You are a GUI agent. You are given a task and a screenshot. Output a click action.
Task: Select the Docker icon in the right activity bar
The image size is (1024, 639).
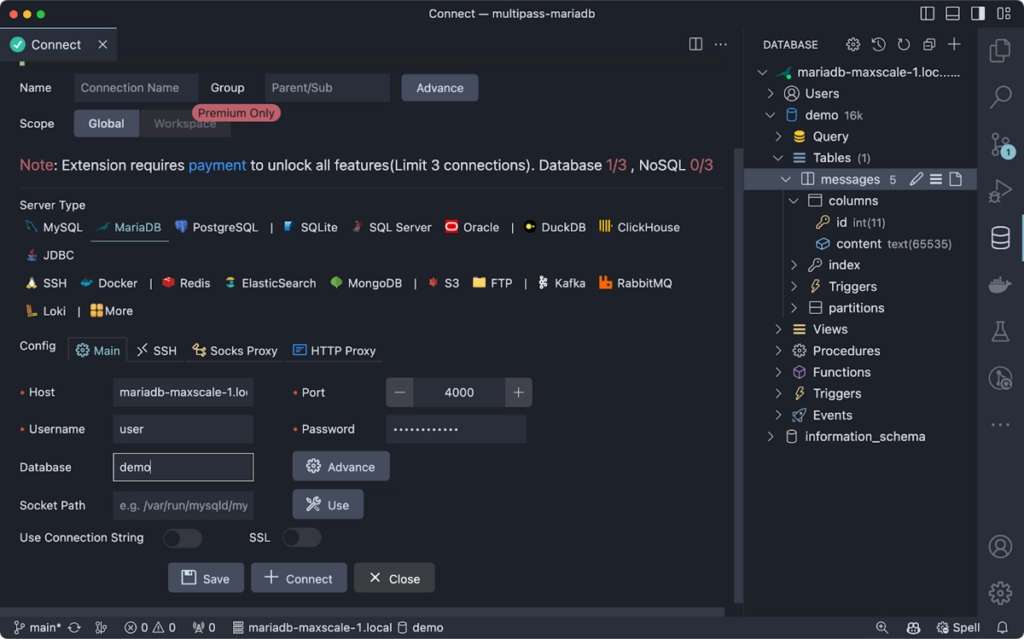(1000, 283)
